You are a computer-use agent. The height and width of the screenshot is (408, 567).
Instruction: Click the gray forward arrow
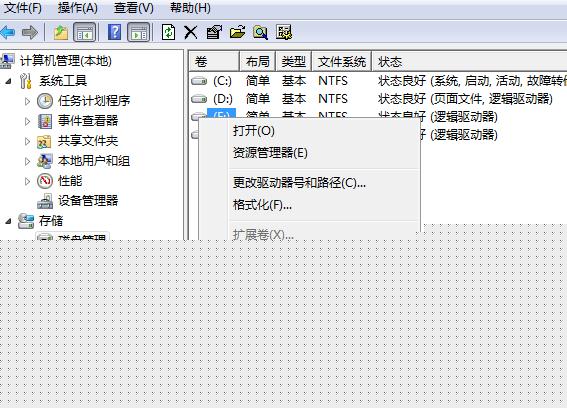[30, 33]
